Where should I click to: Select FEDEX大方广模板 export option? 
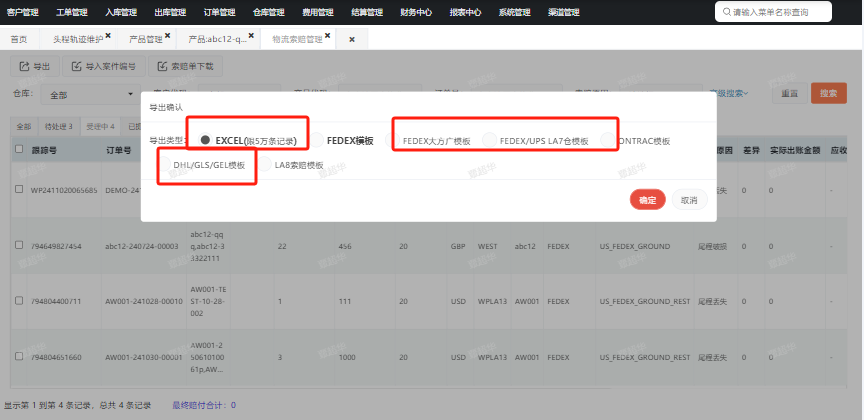pos(392,141)
